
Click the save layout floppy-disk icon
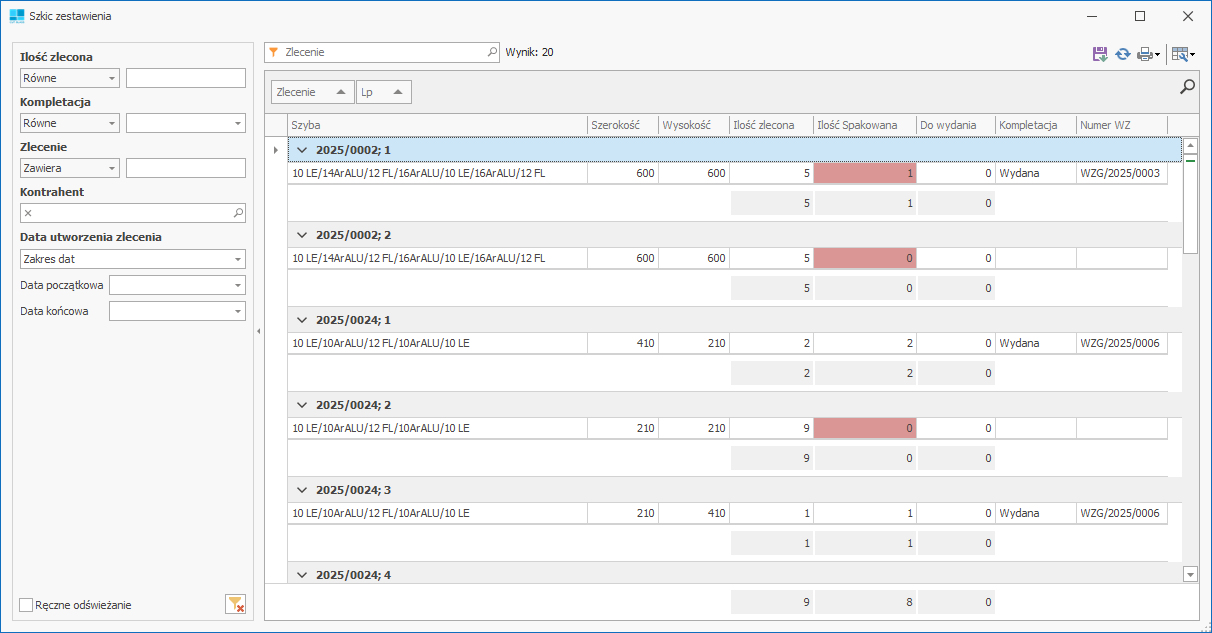click(x=1100, y=54)
